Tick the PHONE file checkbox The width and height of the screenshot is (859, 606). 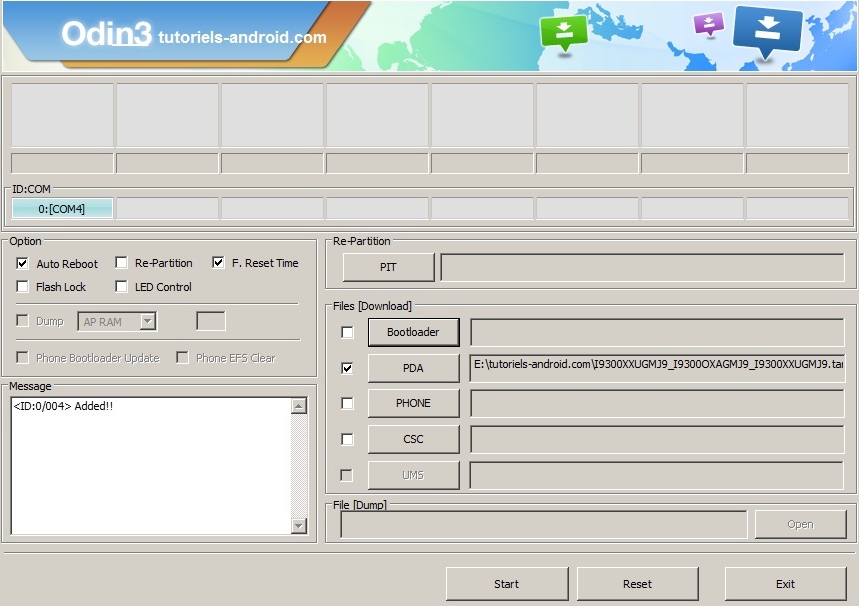point(347,403)
